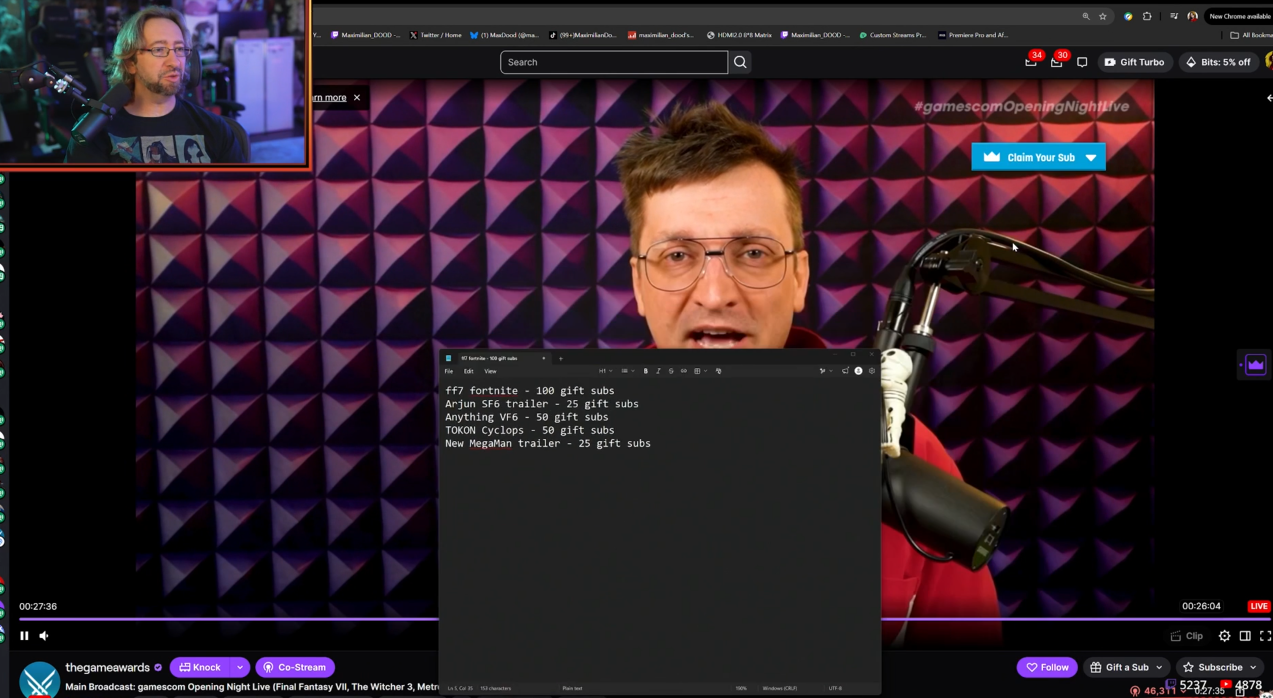Click the 'ff7 fortnite - 100 gift subs' line
Image resolution: width=1273 pixels, height=698 pixels.
530,391
